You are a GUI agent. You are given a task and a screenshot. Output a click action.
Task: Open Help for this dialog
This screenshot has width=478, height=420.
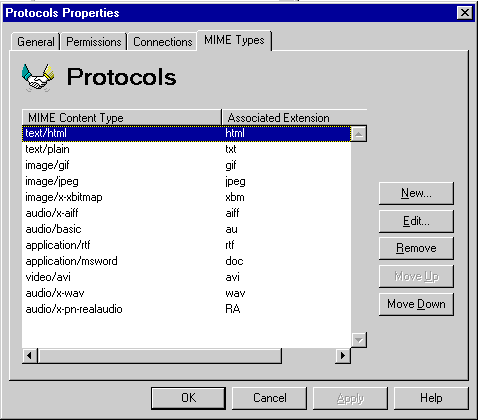pyautogui.click(x=431, y=398)
